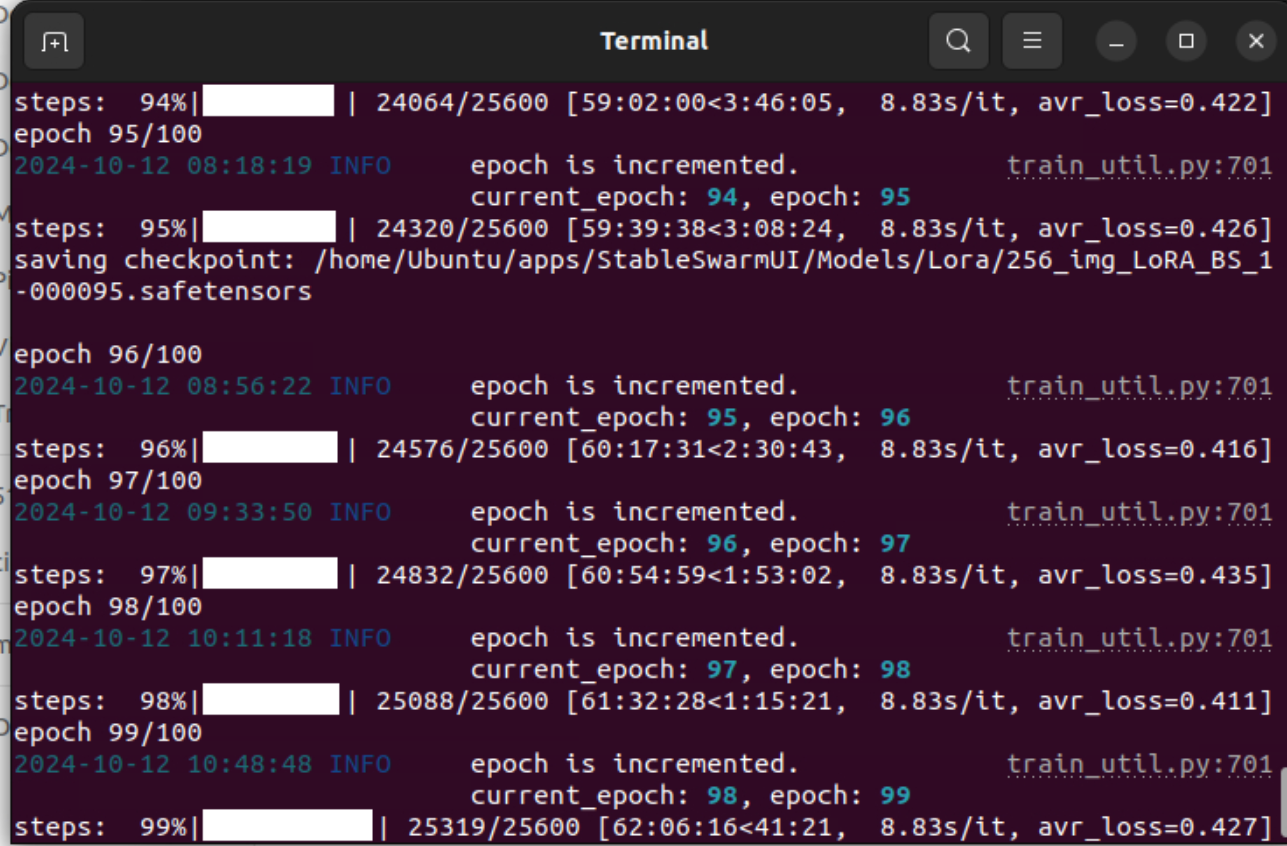This screenshot has height=846, width=1287.
Task: Click the text "current_epoch: 94, epoch: 95"
Action: 690,197
